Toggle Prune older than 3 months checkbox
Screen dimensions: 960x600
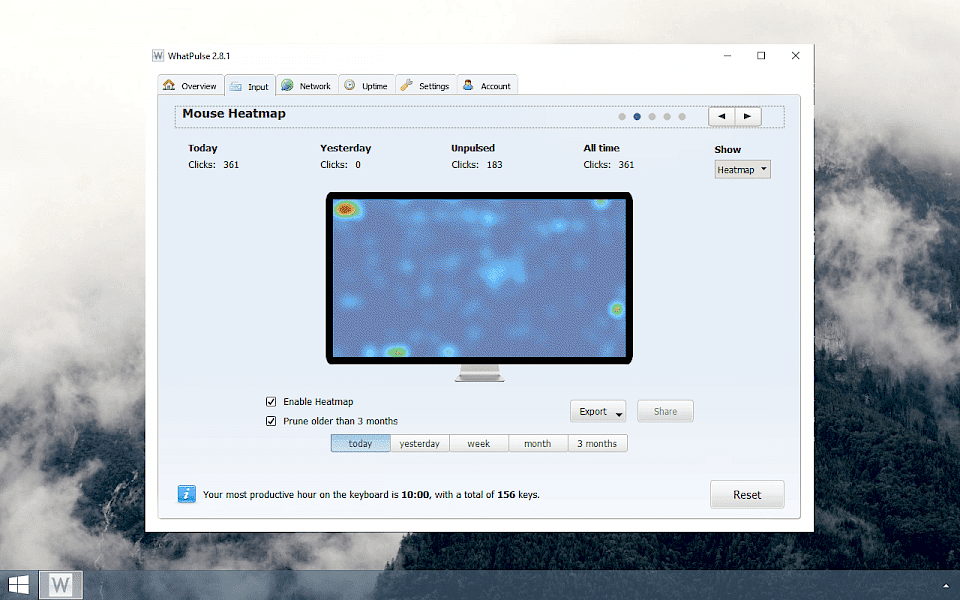coord(271,421)
